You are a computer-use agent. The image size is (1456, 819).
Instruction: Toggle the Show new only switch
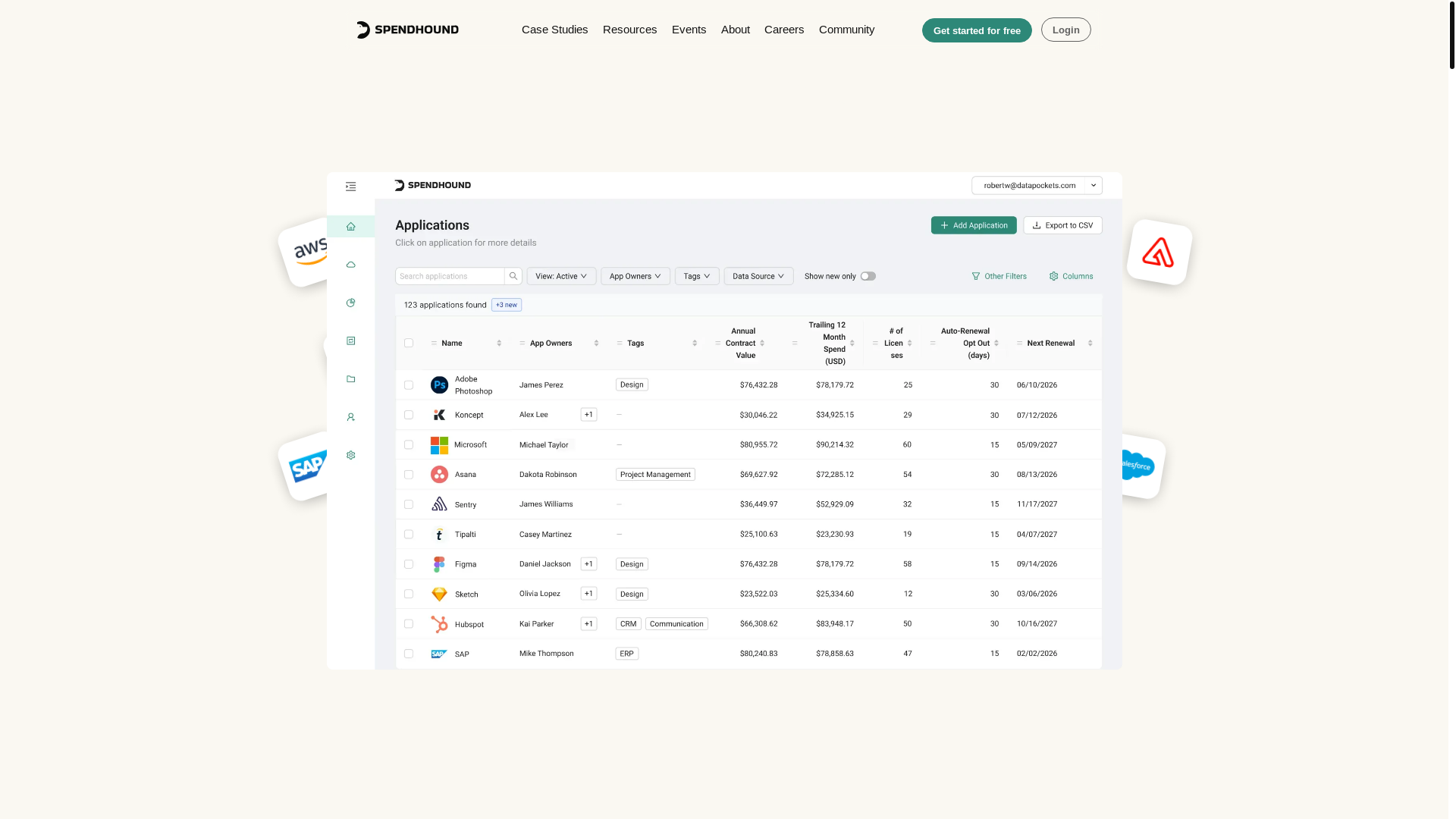pyautogui.click(x=868, y=276)
